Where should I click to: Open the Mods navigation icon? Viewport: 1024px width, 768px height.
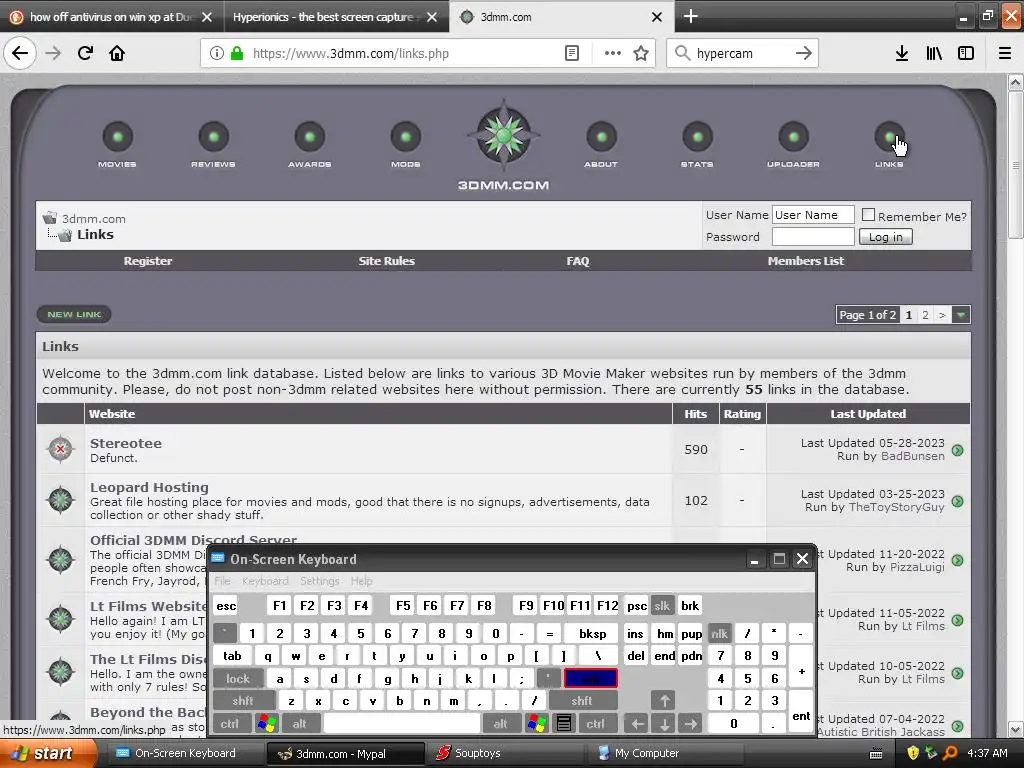(406, 137)
